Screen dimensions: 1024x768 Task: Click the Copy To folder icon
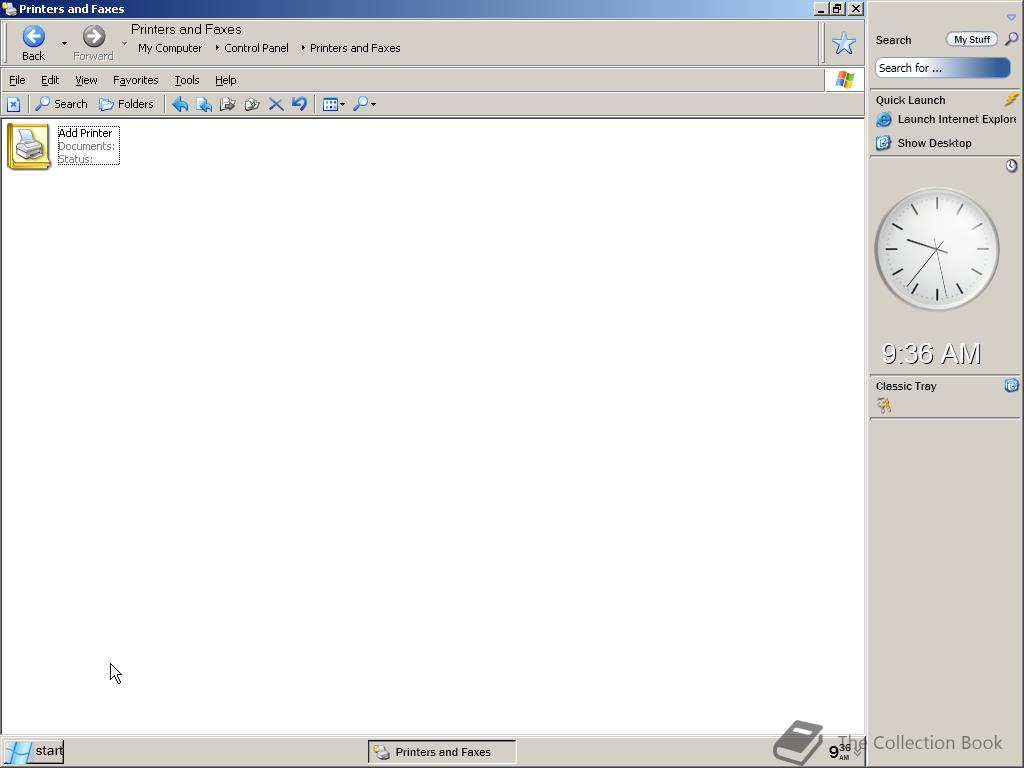click(x=251, y=104)
